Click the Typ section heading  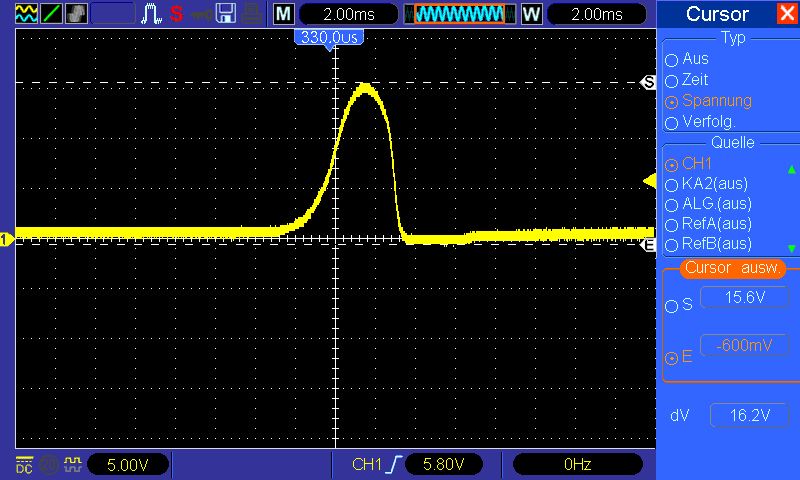[x=733, y=38]
